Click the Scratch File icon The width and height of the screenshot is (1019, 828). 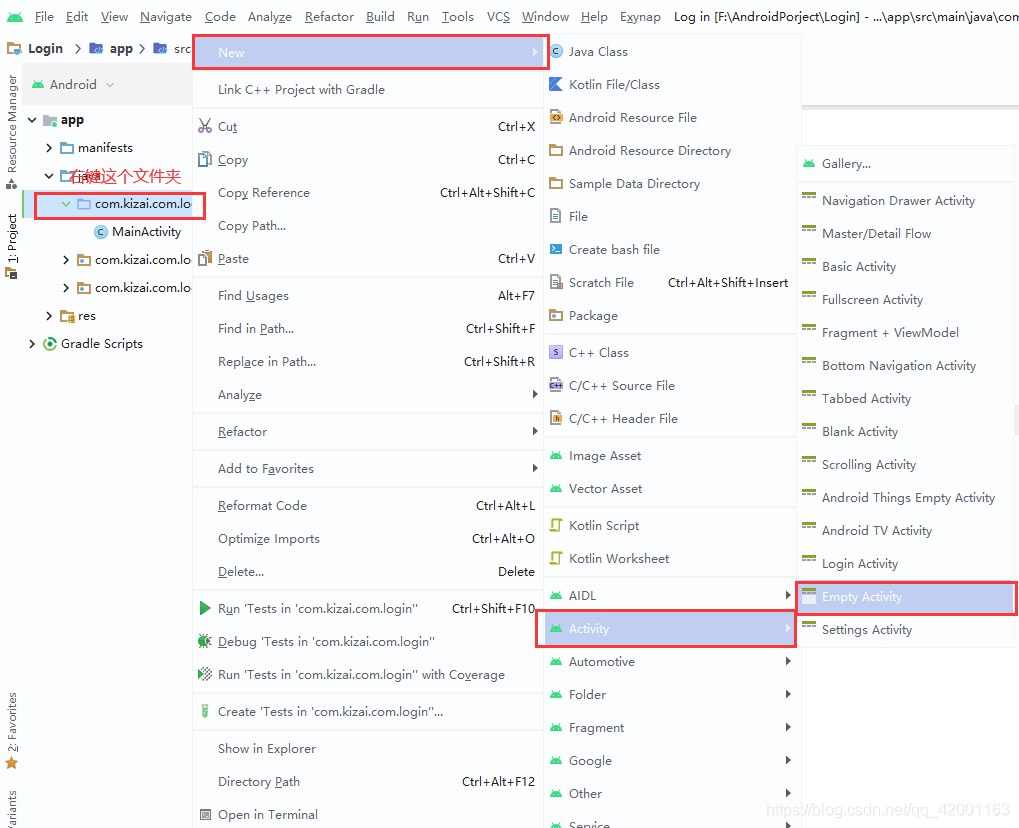pos(556,282)
